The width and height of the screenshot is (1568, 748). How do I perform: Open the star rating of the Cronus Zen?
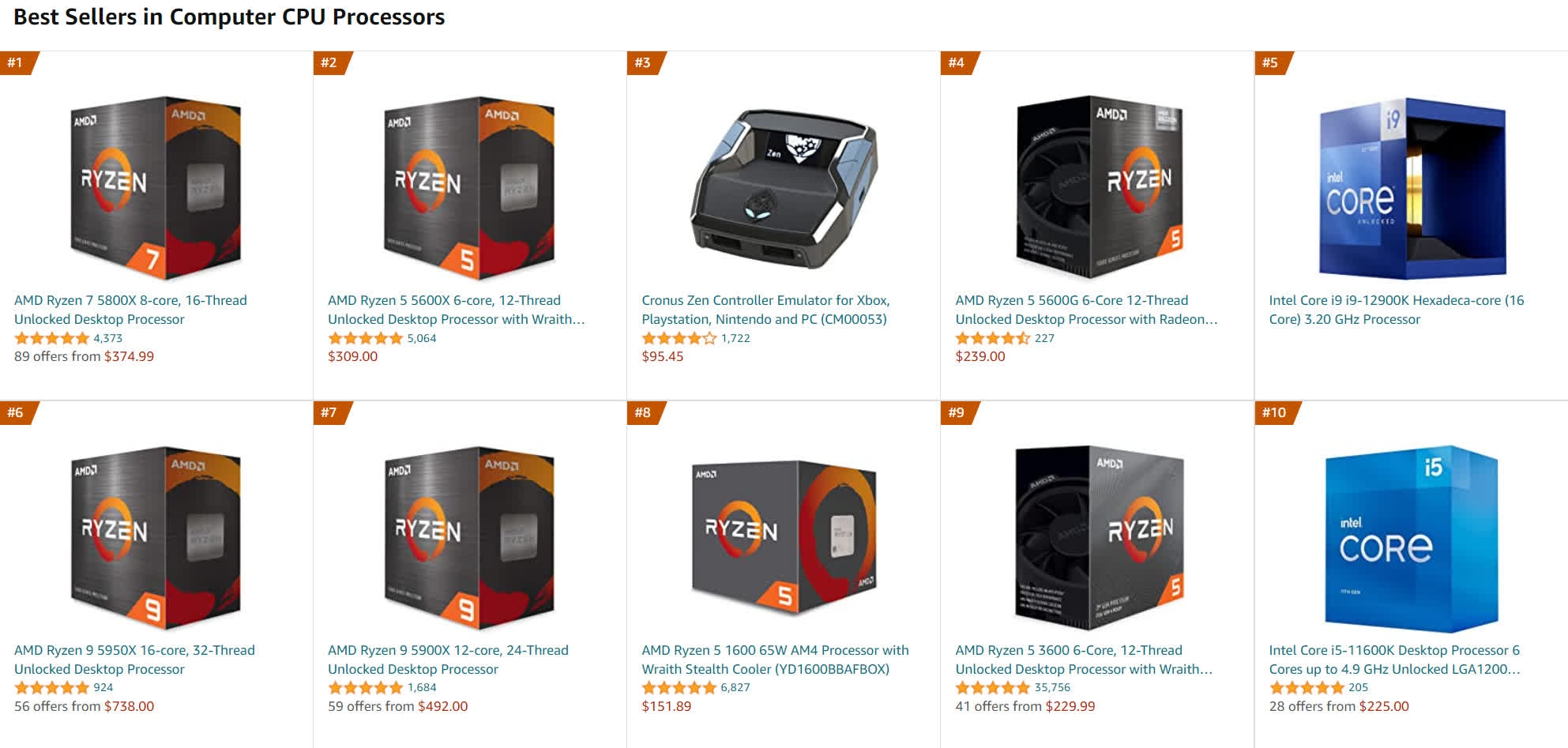pos(679,338)
